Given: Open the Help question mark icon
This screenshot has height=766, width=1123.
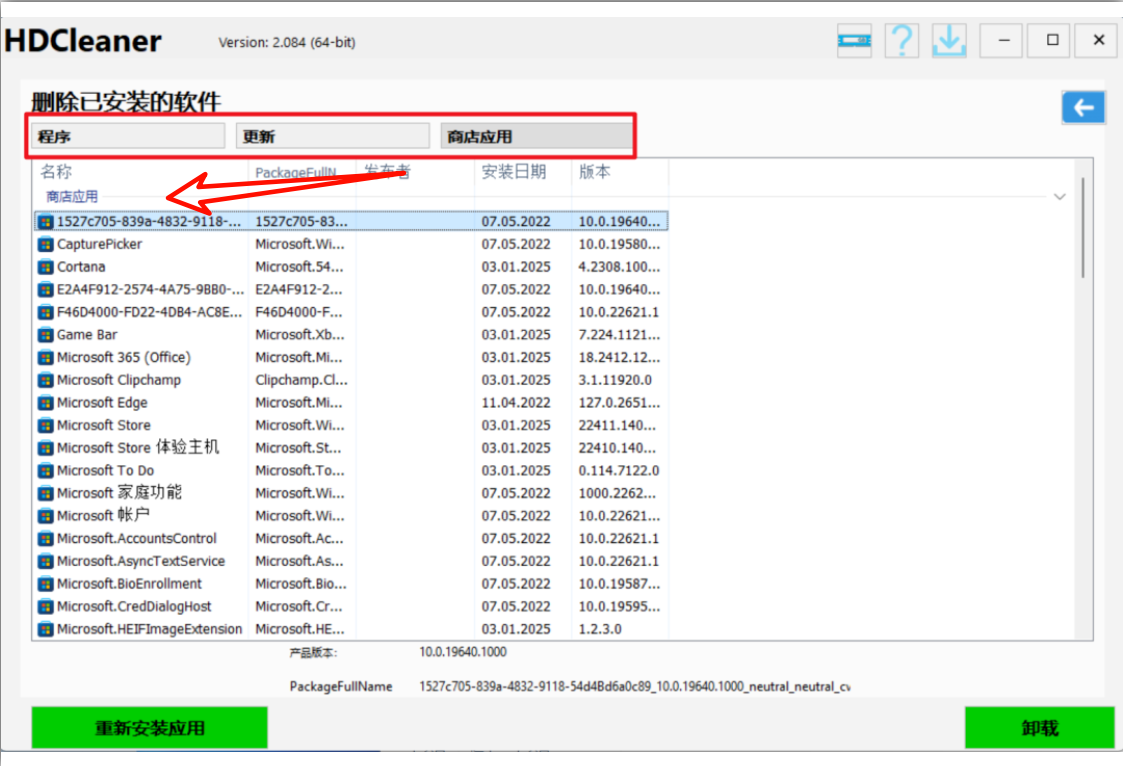Looking at the screenshot, I should (901, 40).
